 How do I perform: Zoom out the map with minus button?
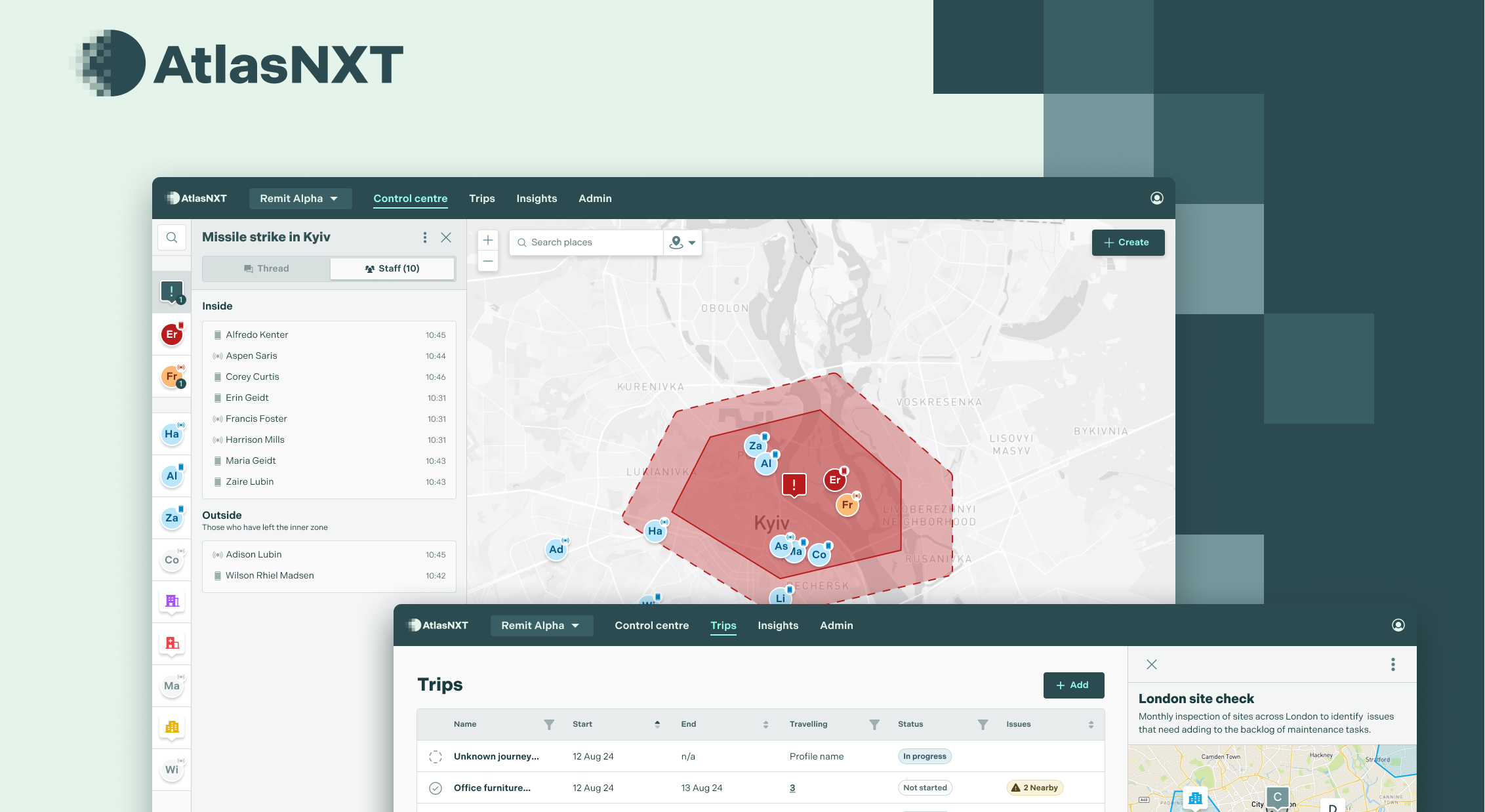pos(488,261)
